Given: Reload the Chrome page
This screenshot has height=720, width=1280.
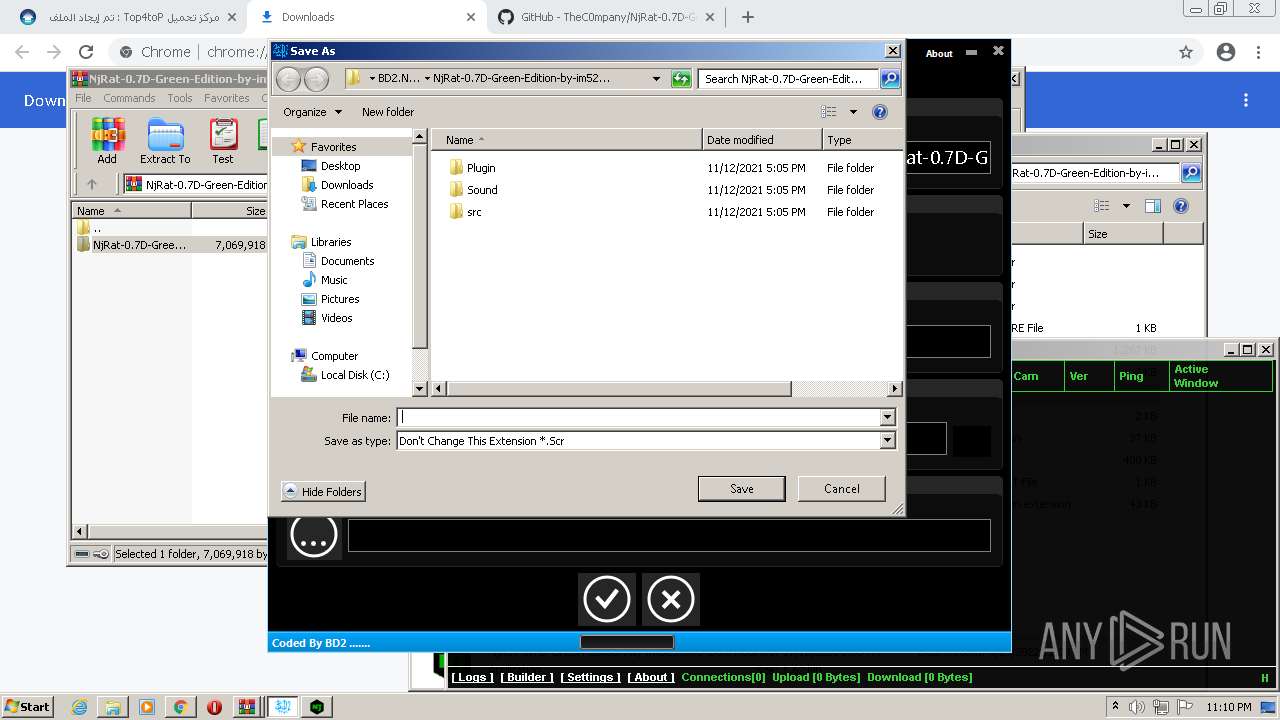Looking at the screenshot, I should tap(86, 52).
